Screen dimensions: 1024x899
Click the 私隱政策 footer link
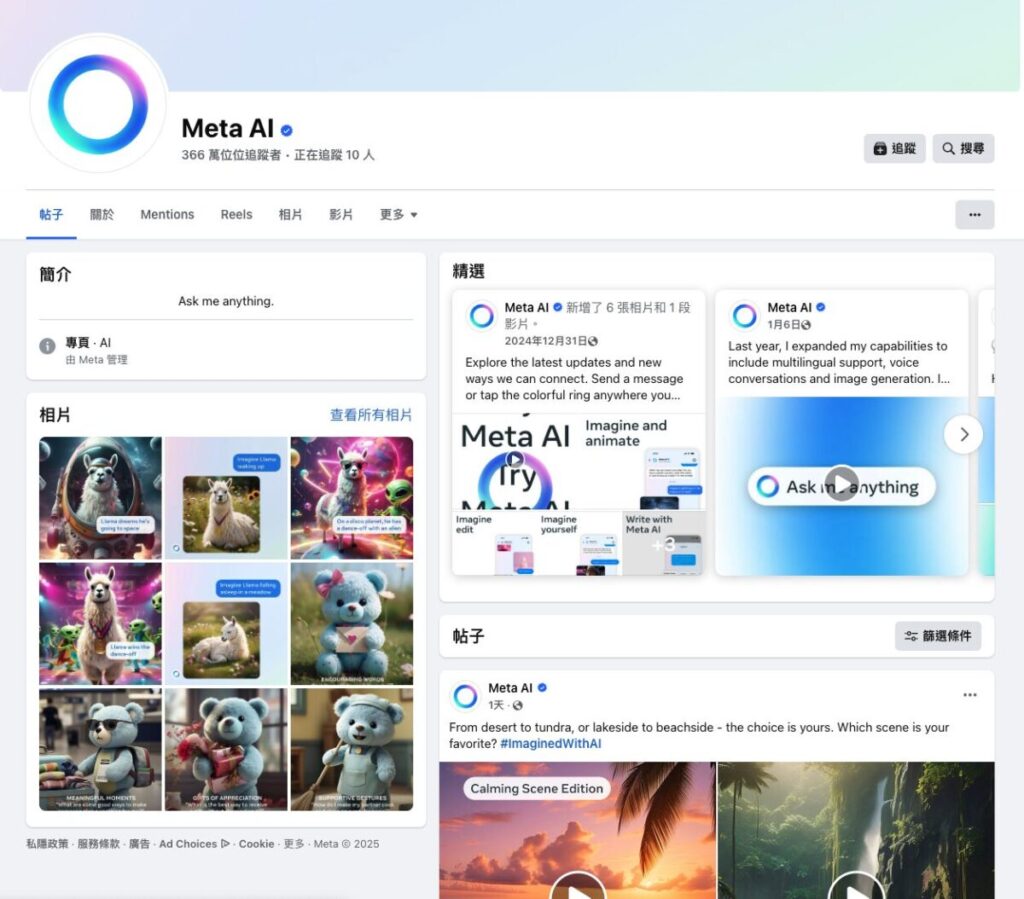pos(47,844)
